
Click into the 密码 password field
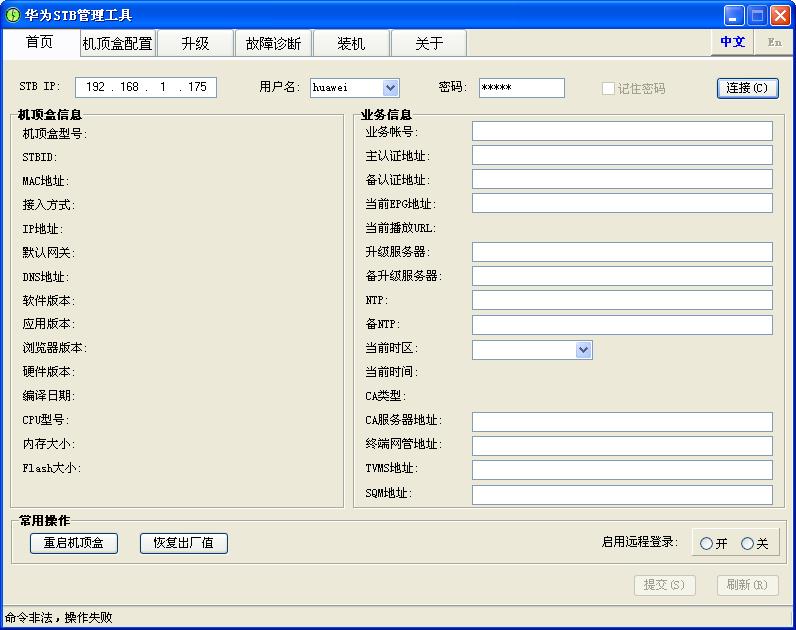521,88
